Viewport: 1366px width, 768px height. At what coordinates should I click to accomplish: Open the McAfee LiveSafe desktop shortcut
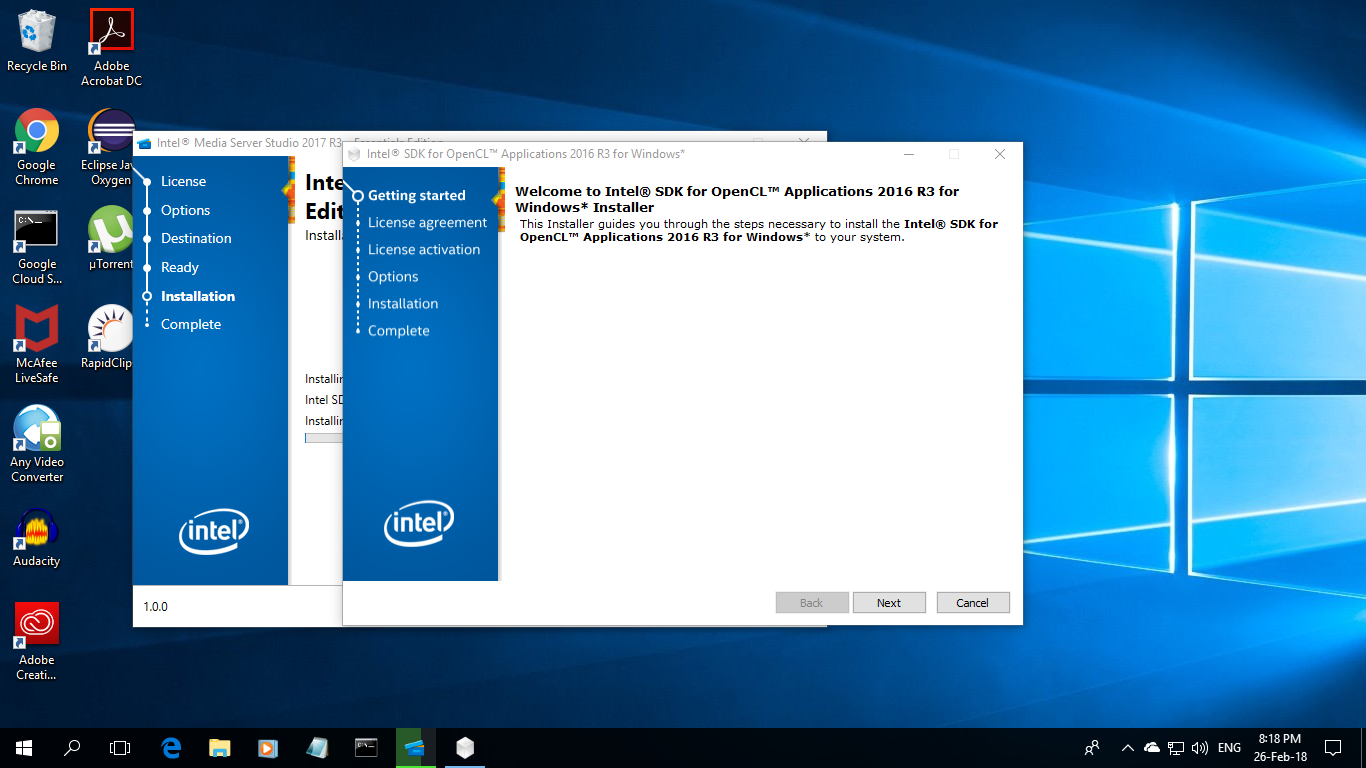pos(37,345)
